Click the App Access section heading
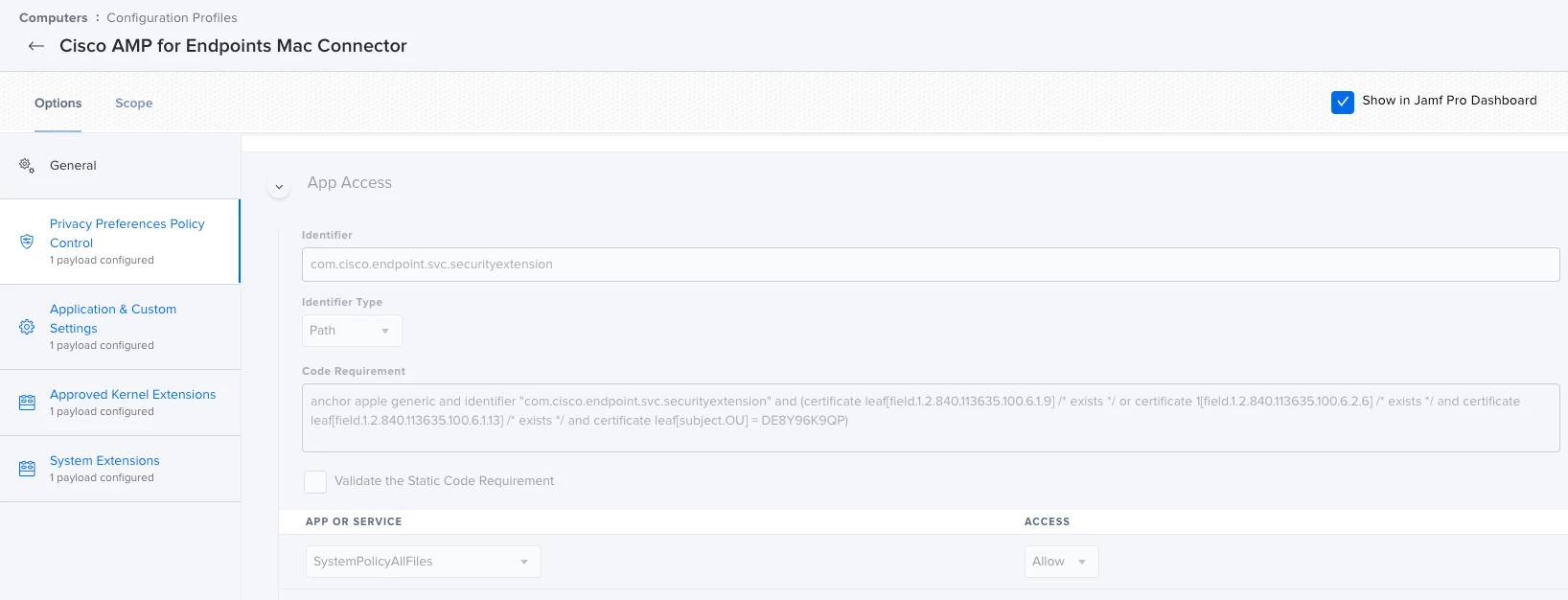 tap(350, 183)
